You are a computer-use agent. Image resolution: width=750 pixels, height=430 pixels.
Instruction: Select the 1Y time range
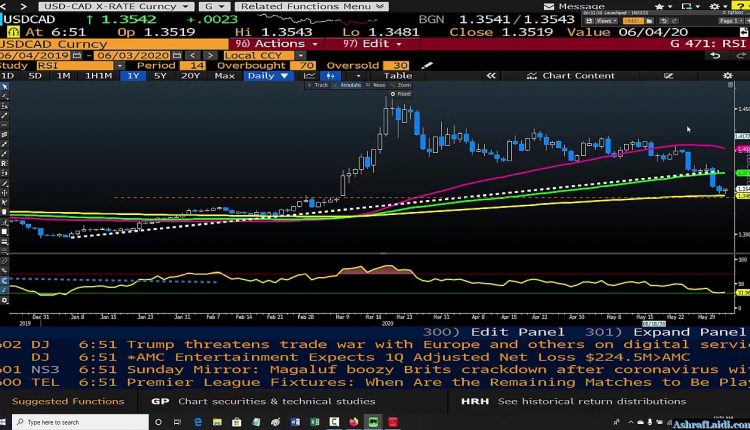133,75
